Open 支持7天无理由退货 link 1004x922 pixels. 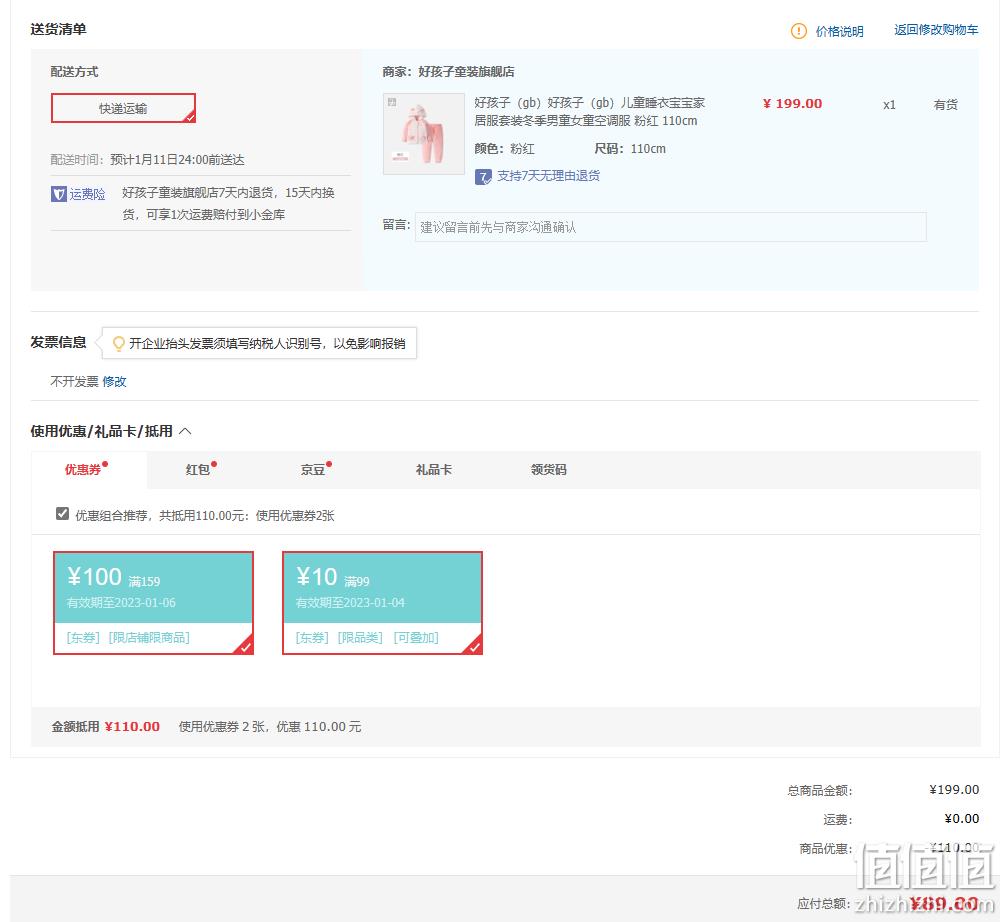[548, 176]
